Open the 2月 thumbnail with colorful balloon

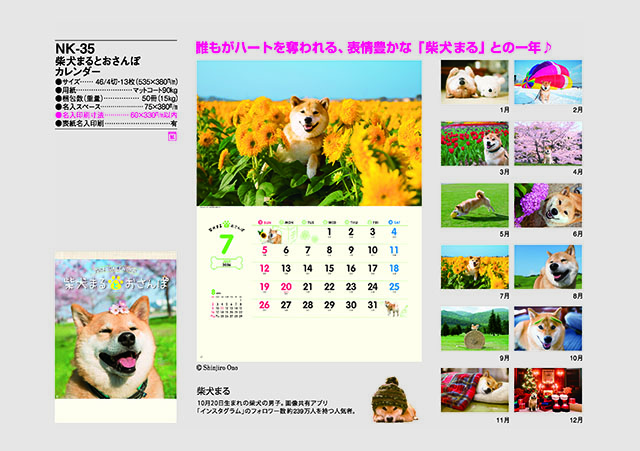[x=548, y=82]
